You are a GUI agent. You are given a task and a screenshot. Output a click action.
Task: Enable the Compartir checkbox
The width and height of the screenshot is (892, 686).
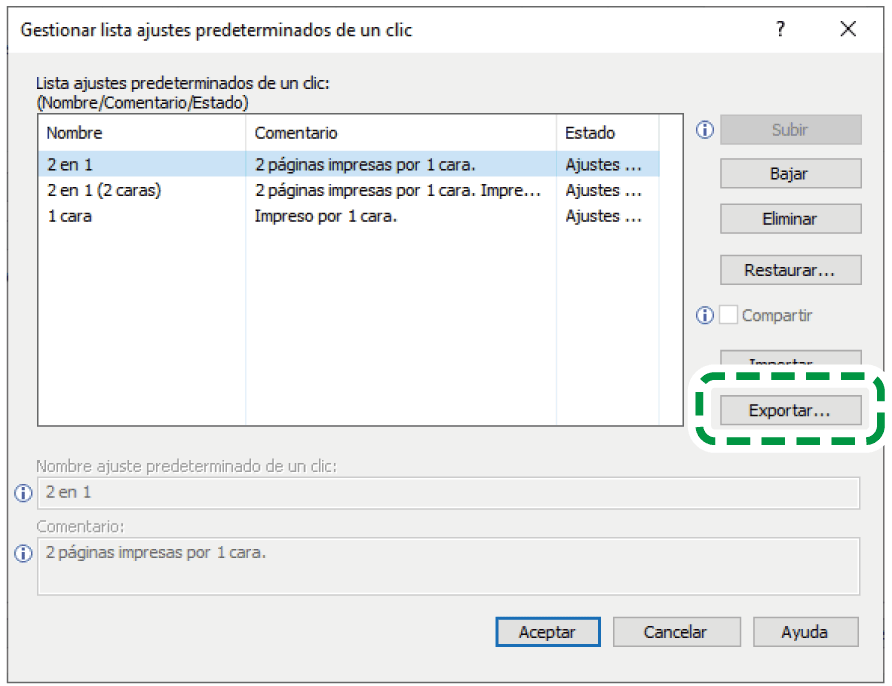(x=729, y=315)
